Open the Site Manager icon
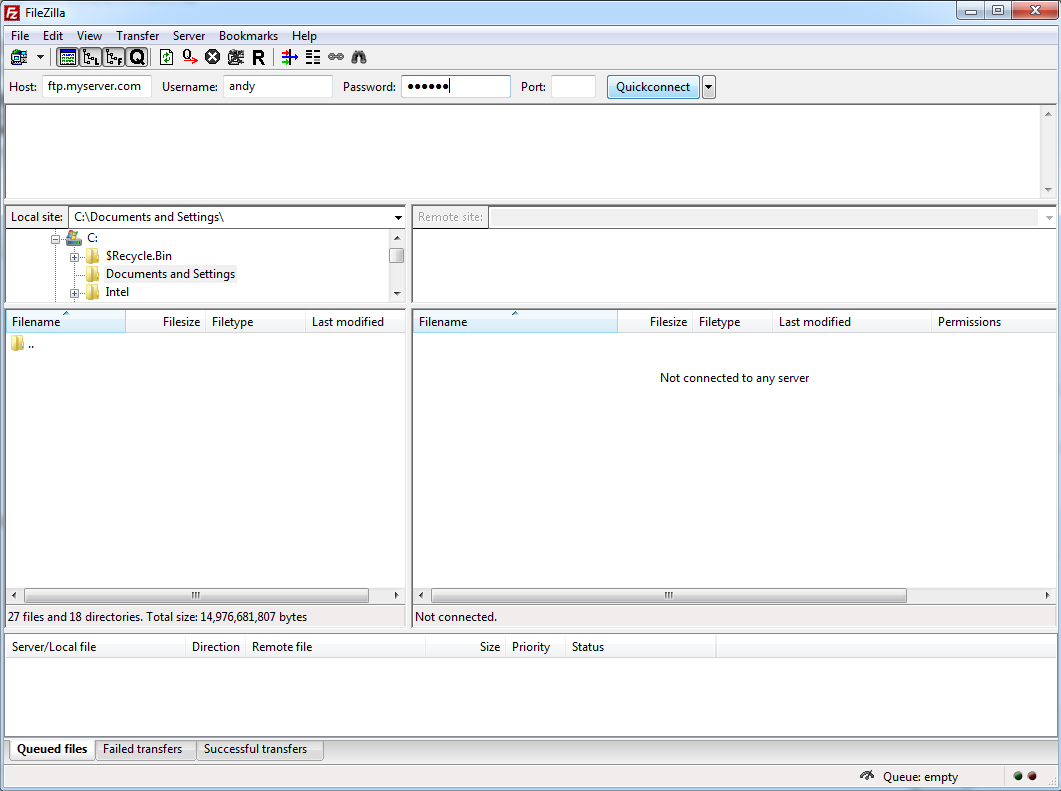Image resolution: width=1061 pixels, height=791 pixels. click(19, 57)
